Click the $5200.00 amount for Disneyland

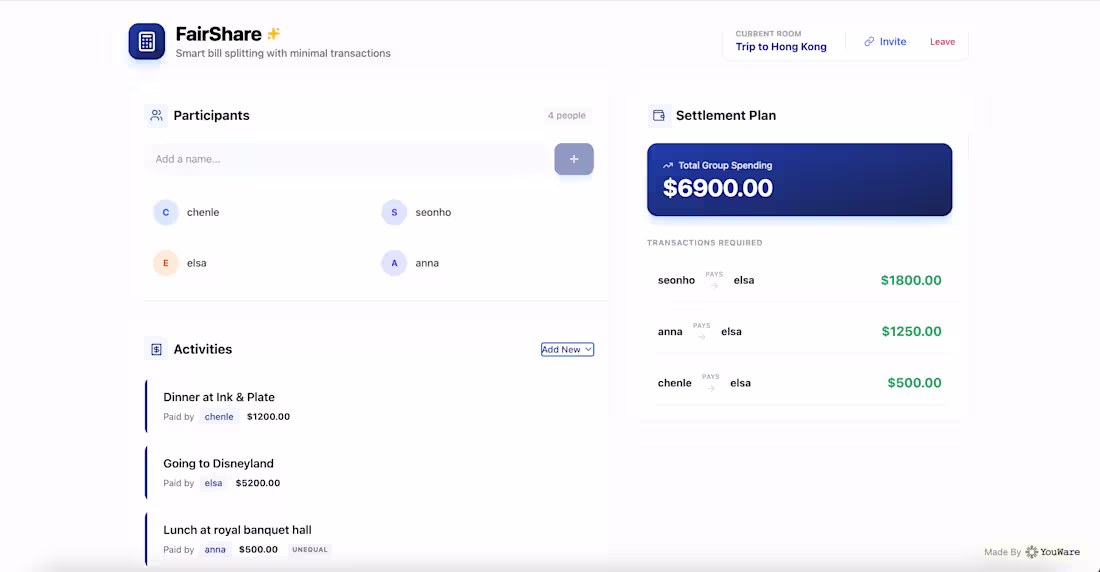pos(257,483)
